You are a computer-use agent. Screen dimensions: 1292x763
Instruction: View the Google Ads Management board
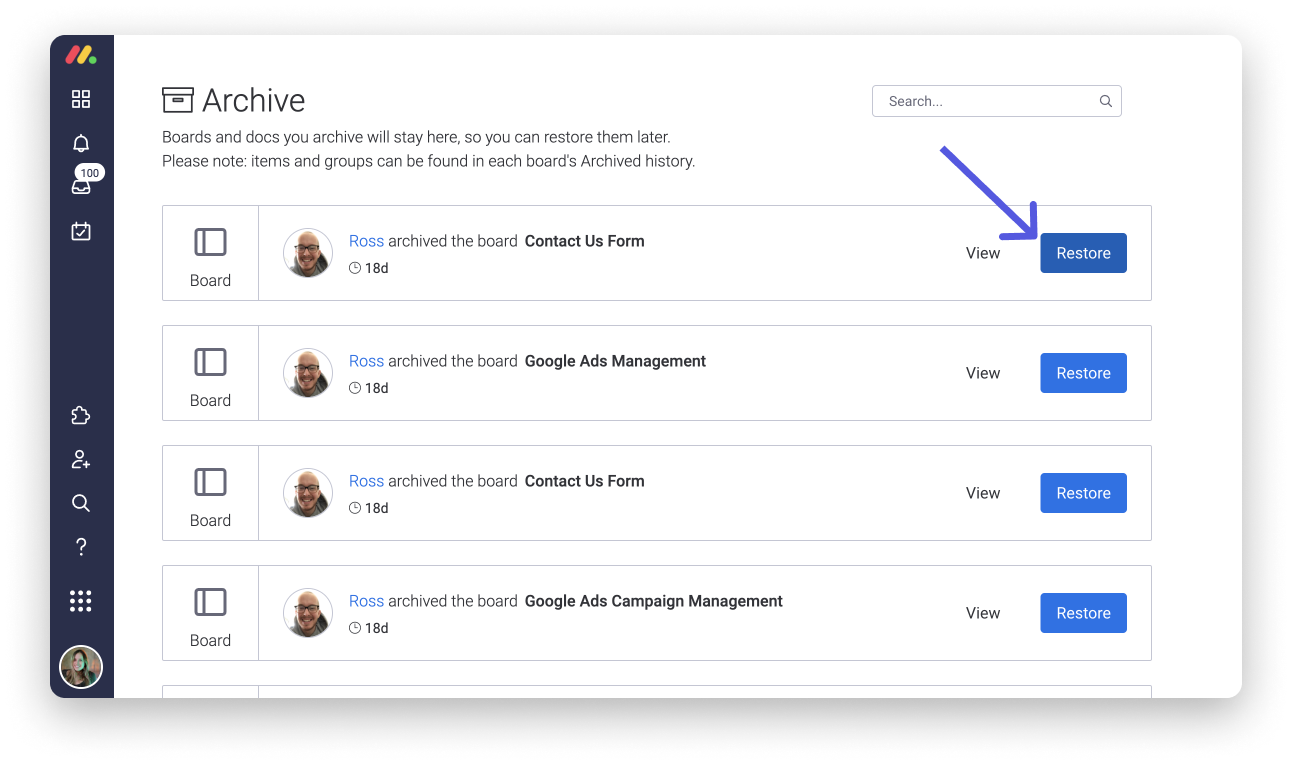point(983,373)
